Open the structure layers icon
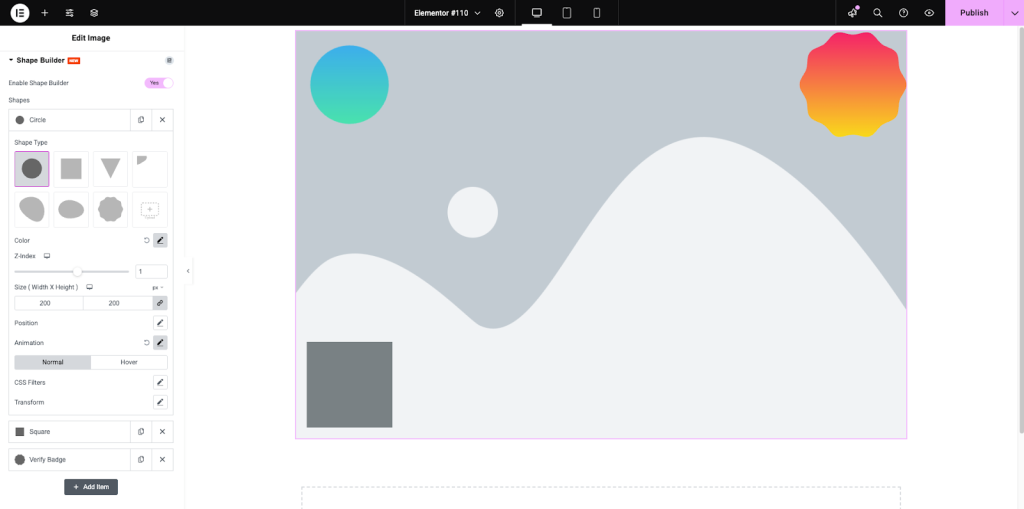Viewport: 1024px width, 509px height. click(94, 13)
